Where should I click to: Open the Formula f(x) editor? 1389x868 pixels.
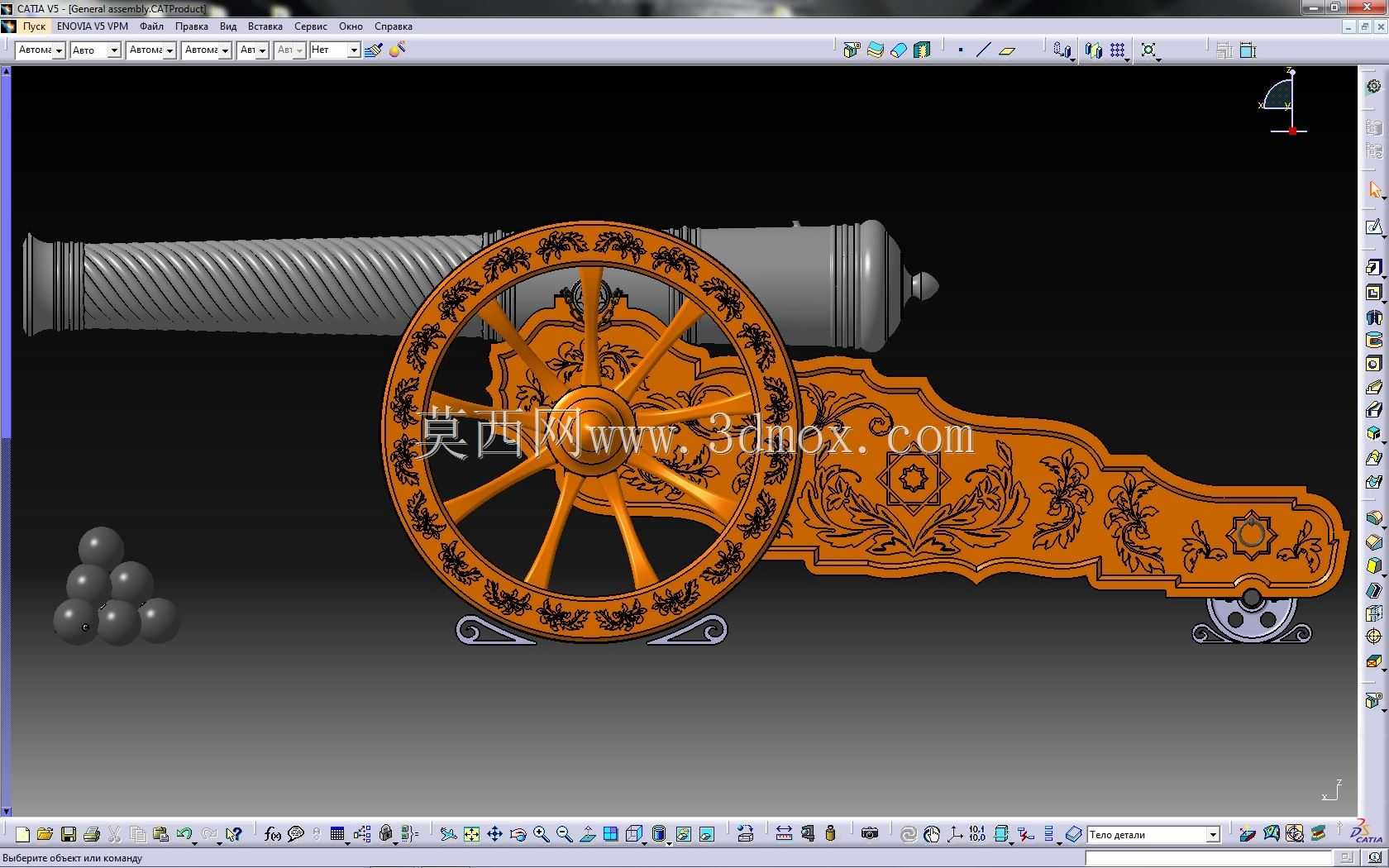[x=273, y=834]
